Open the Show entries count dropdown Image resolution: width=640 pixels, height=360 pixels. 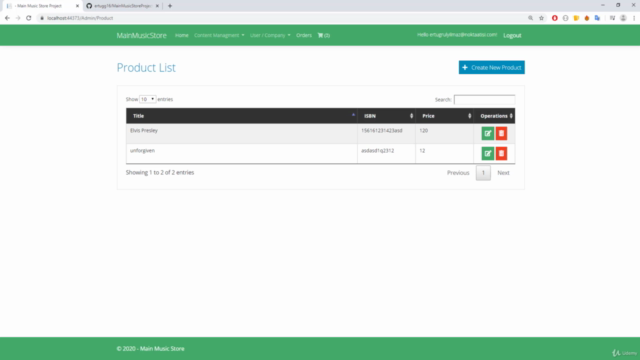[x=147, y=99]
